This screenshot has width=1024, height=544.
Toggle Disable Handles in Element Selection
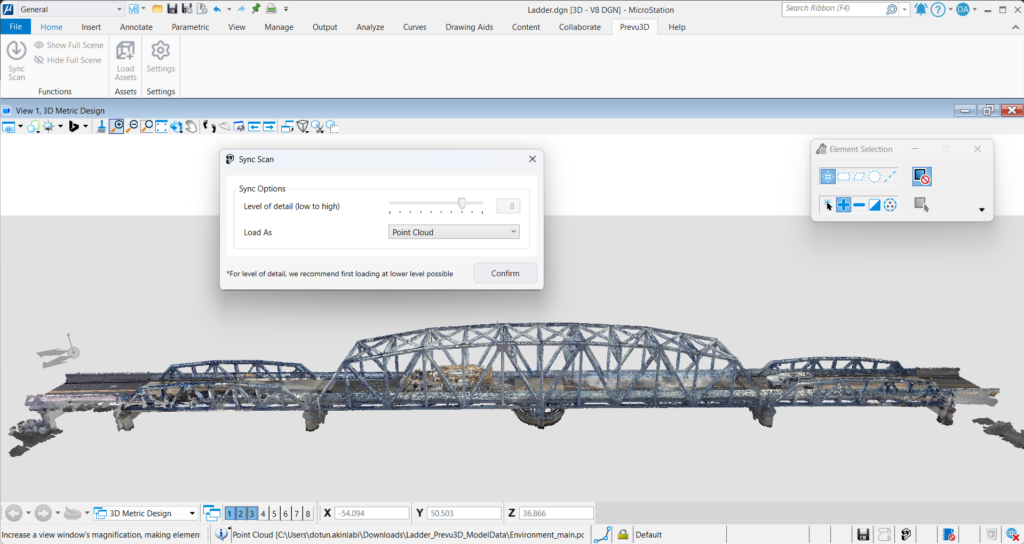point(921,176)
